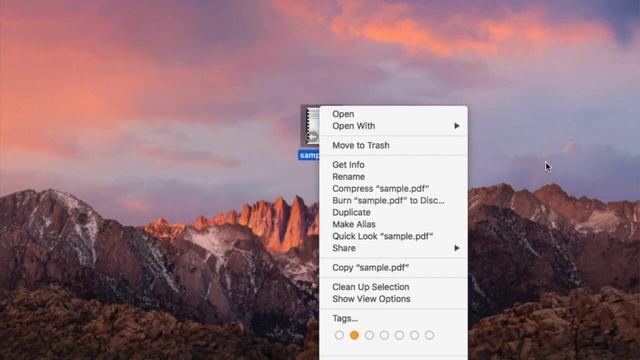640x360 pixels.
Task: Choose Burn "sample.pdf" to Disc…
Action: (393, 200)
